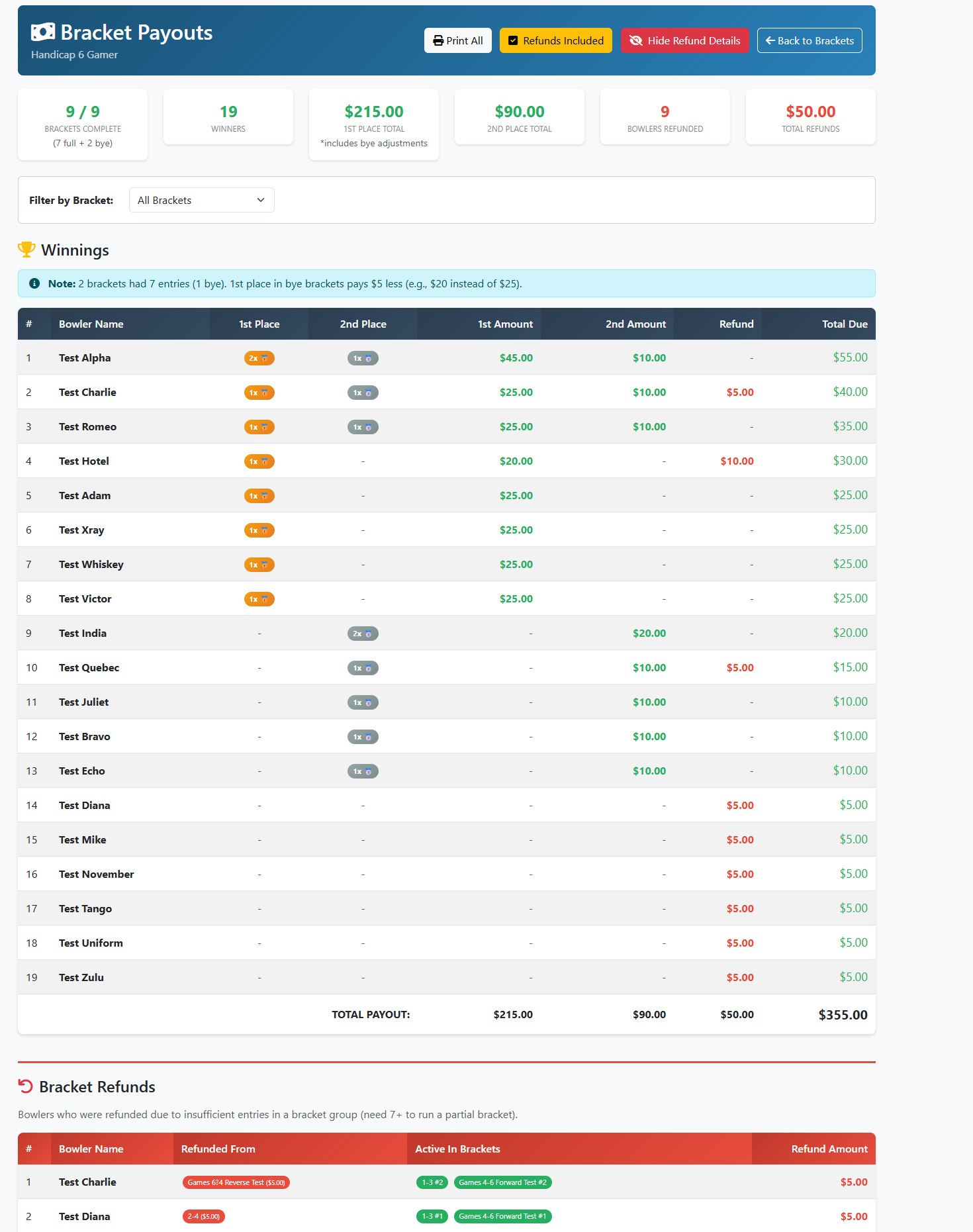Image resolution: width=973 pixels, height=1232 pixels.
Task: Click the money icon beside Bracket Payouts
Action: 43,32
